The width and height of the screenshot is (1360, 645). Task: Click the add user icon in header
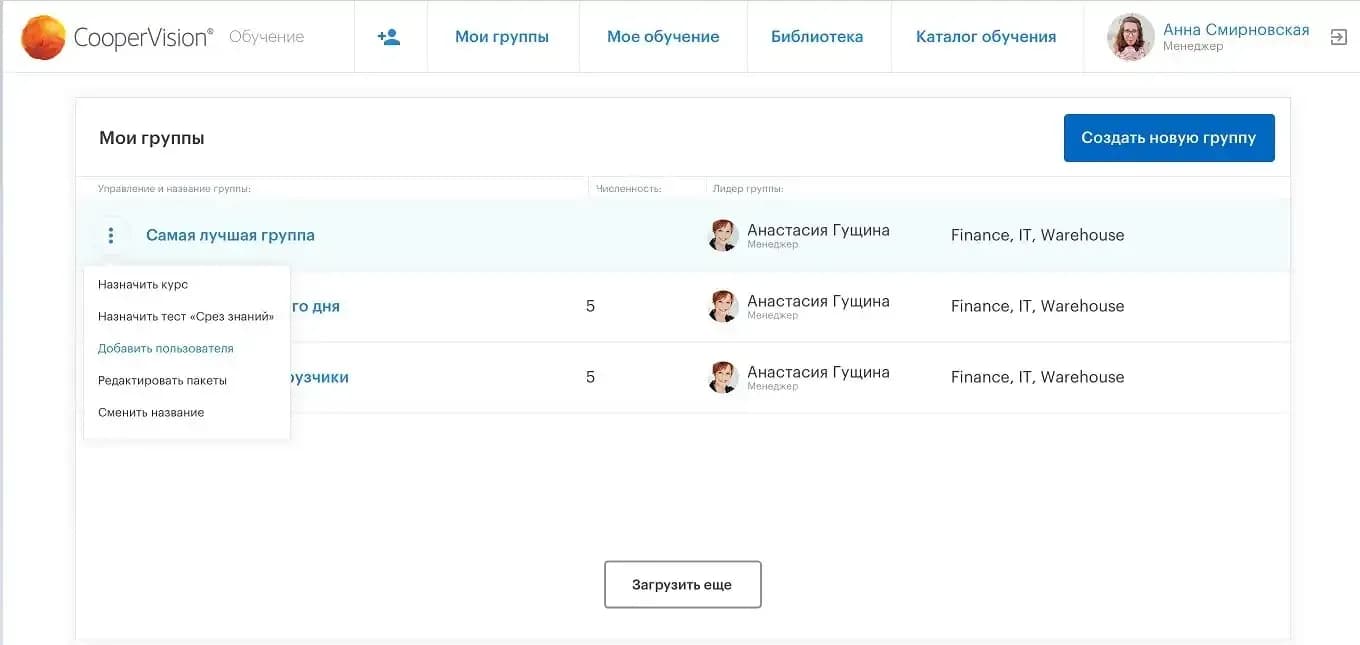tap(389, 37)
